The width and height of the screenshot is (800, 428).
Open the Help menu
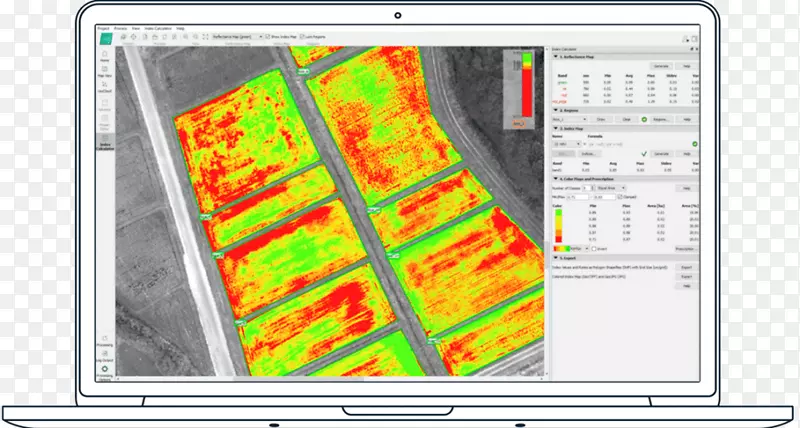181,29
